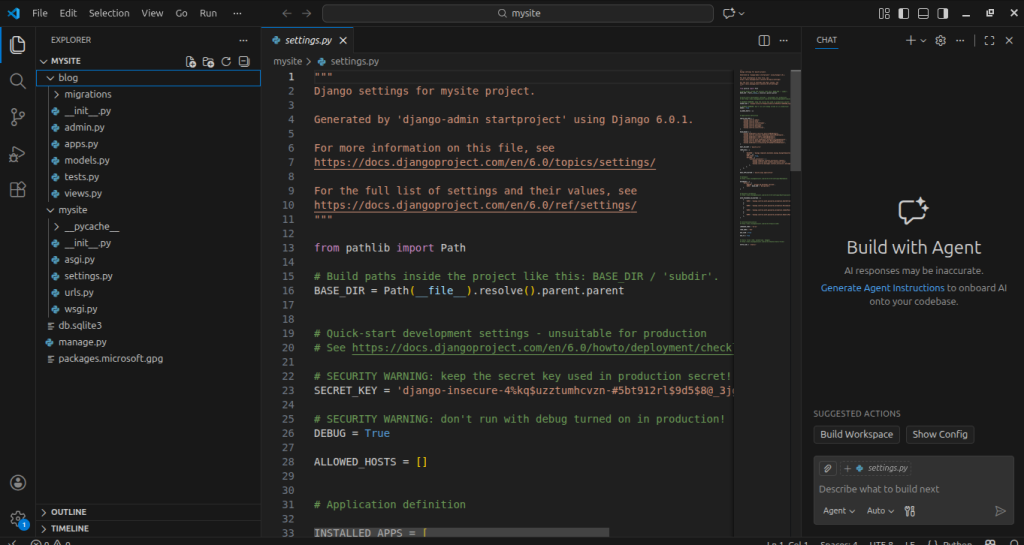Expand the migrations folder
The height and width of the screenshot is (545, 1024).
(87, 94)
